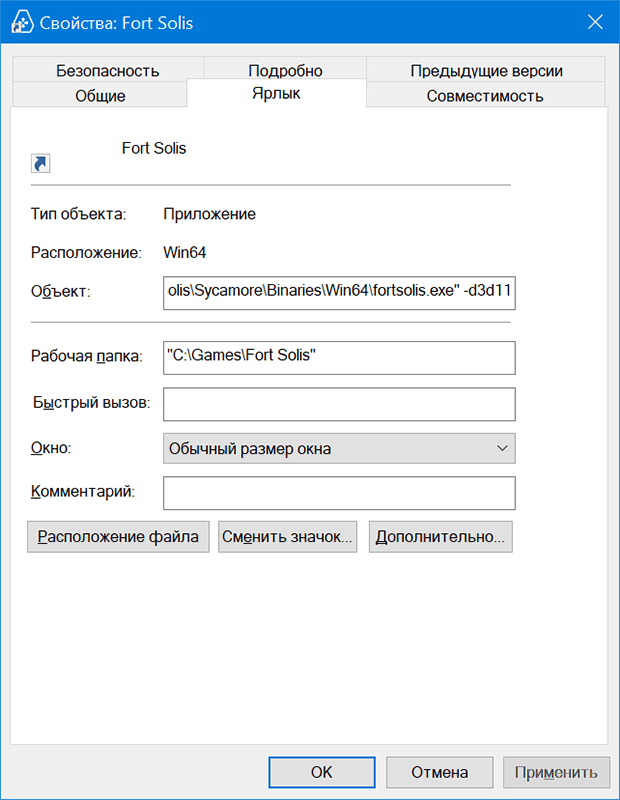Click the Рабочая папка input field
620x800 pixels.
click(339, 358)
